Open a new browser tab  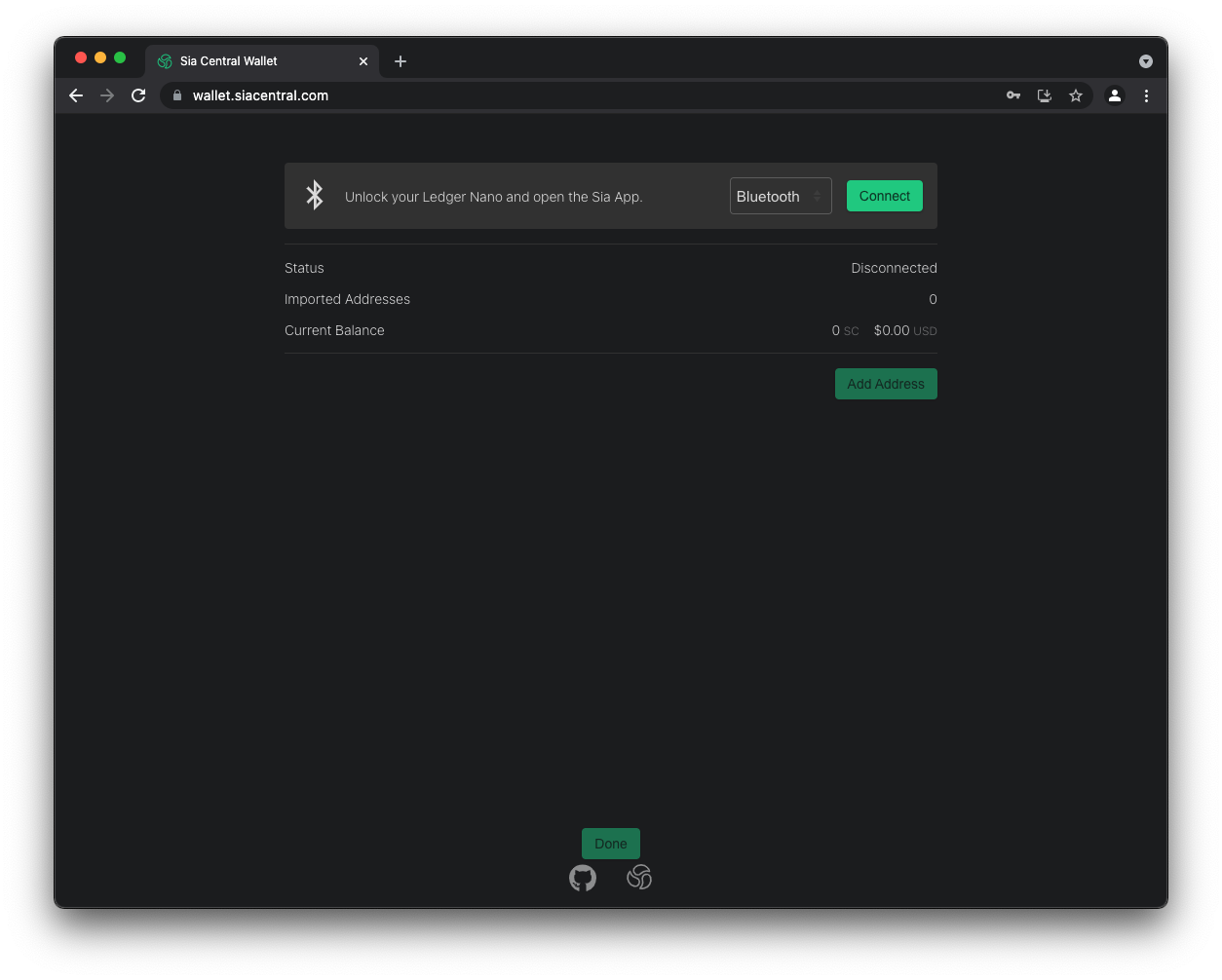[401, 61]
